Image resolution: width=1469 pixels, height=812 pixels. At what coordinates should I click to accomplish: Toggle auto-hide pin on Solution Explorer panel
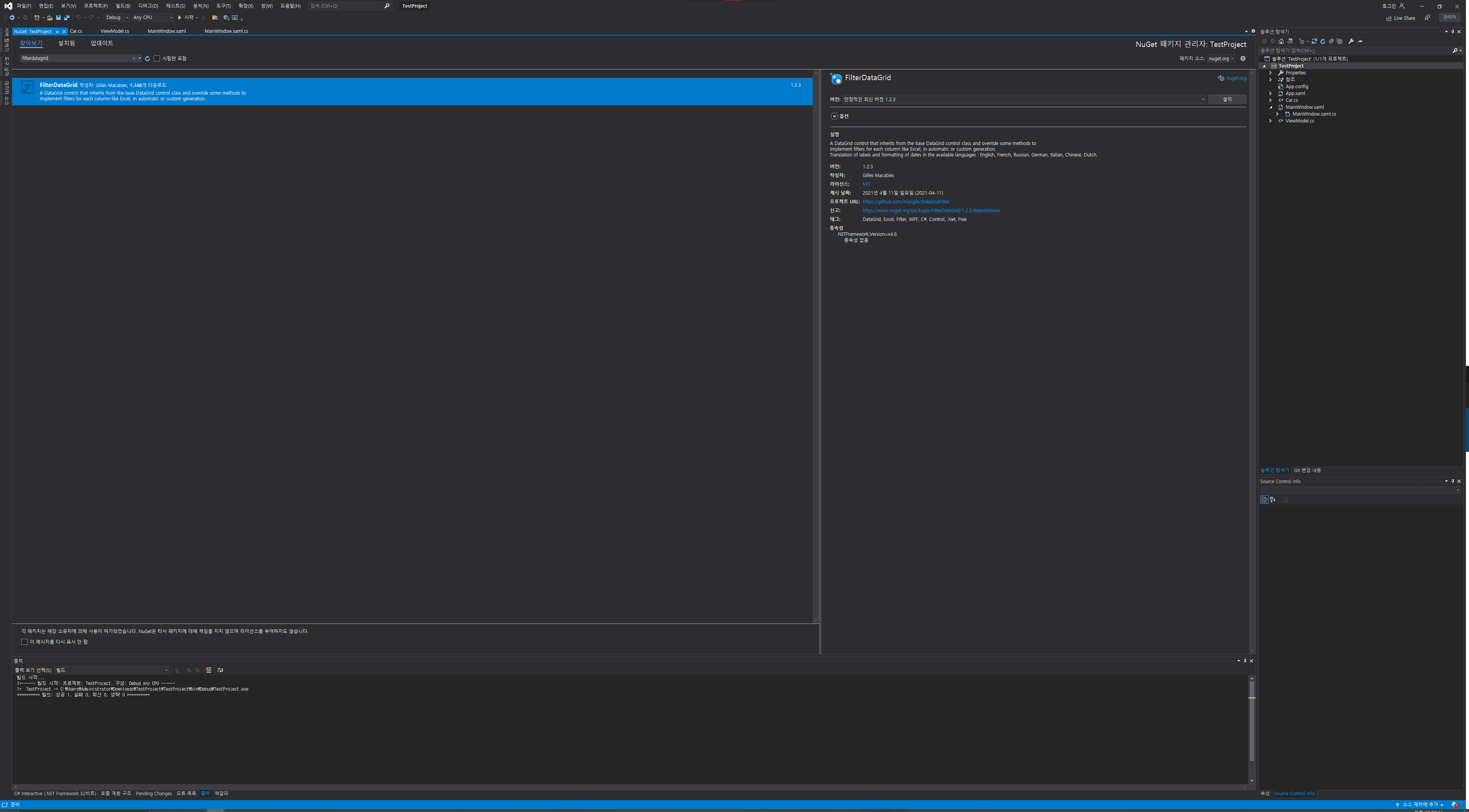pos(1453,31)
